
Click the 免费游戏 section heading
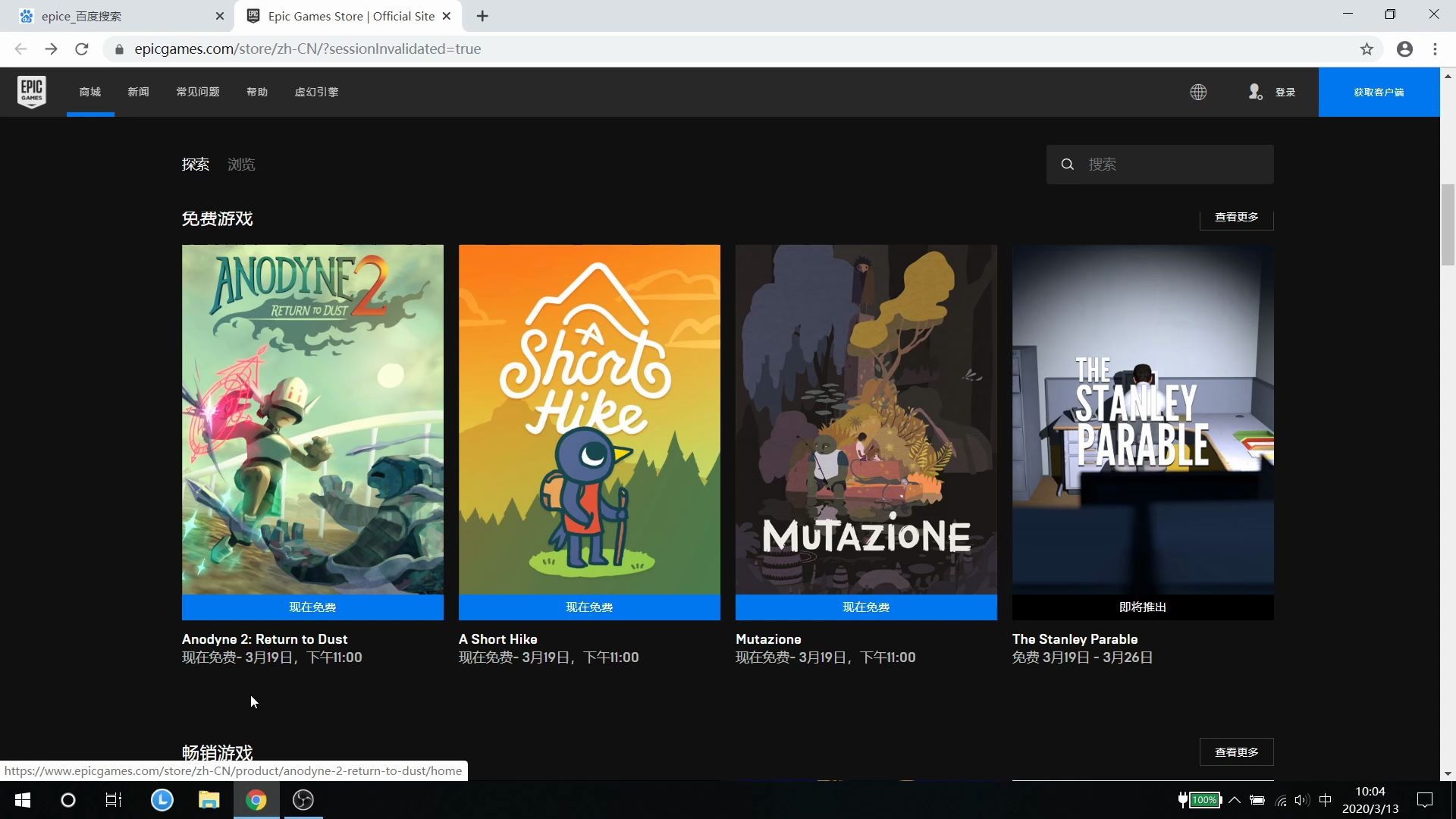[217, 219]
